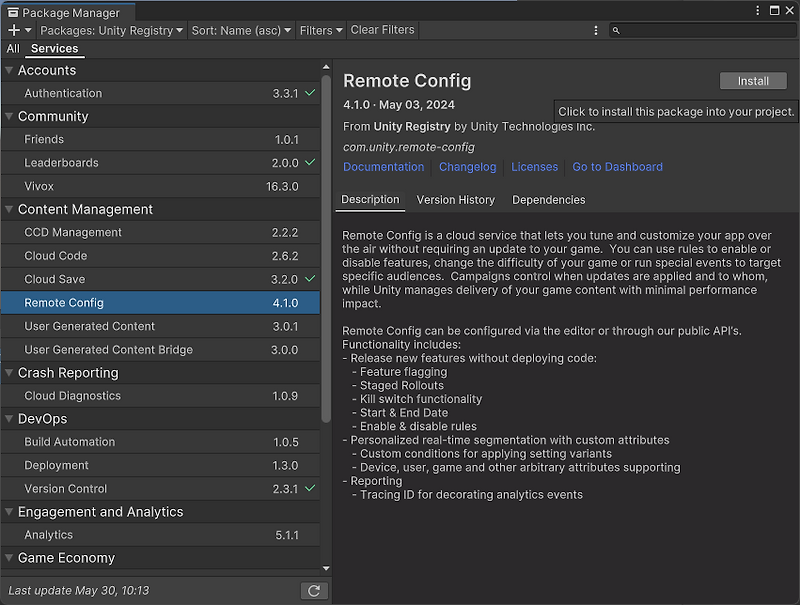Open the package manager kebab menu icon
The image size is (800, 605).
point(758,10)
